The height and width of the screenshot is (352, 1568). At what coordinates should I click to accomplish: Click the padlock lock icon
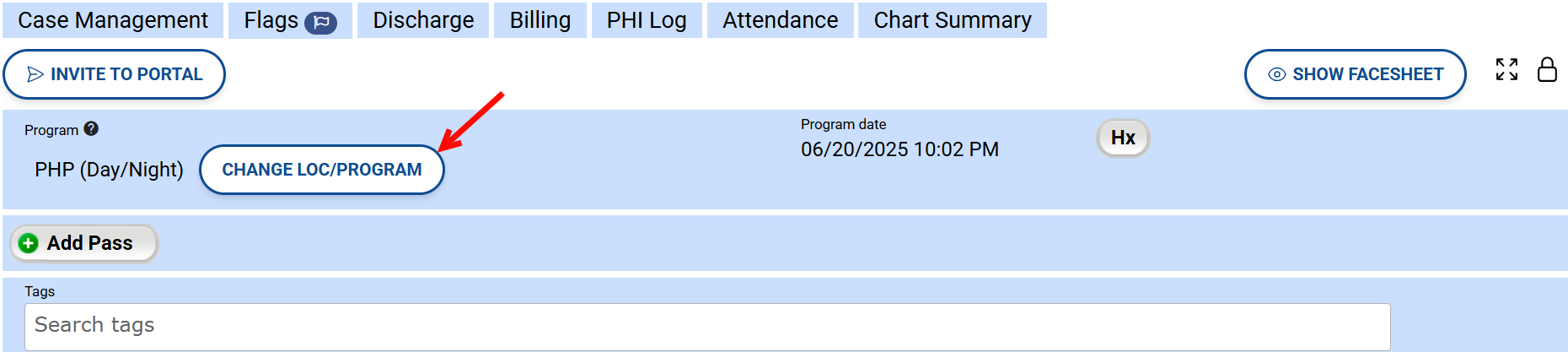pyautogui.click(x=1547, y=69)
